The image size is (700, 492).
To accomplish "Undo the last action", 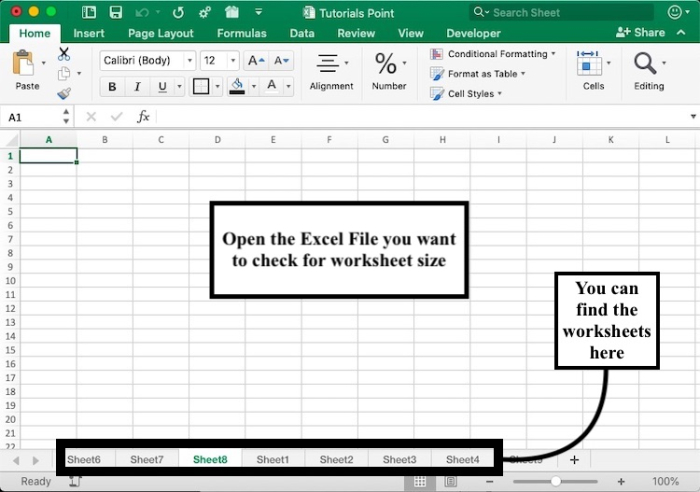I will tap(142, 13).
